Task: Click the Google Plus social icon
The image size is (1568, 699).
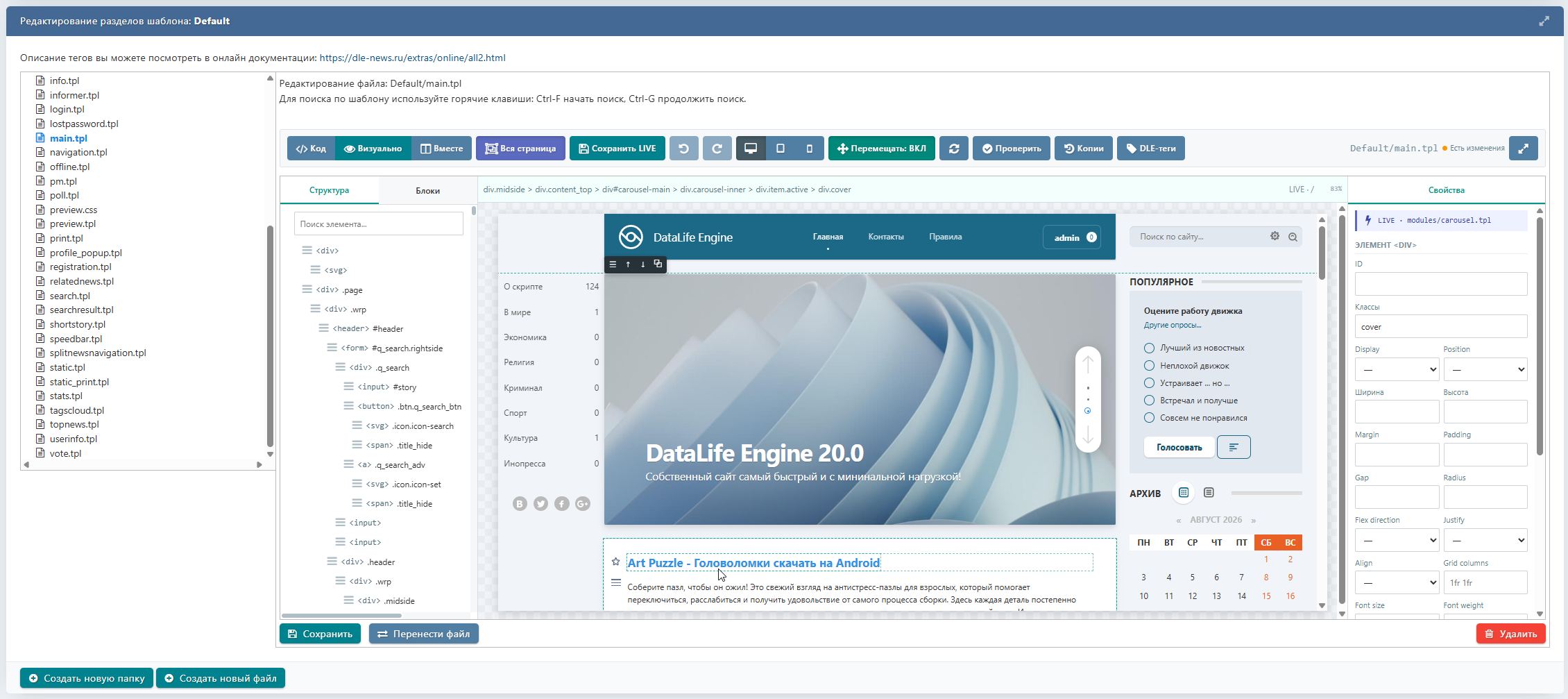Action: (x=583, y=504)
